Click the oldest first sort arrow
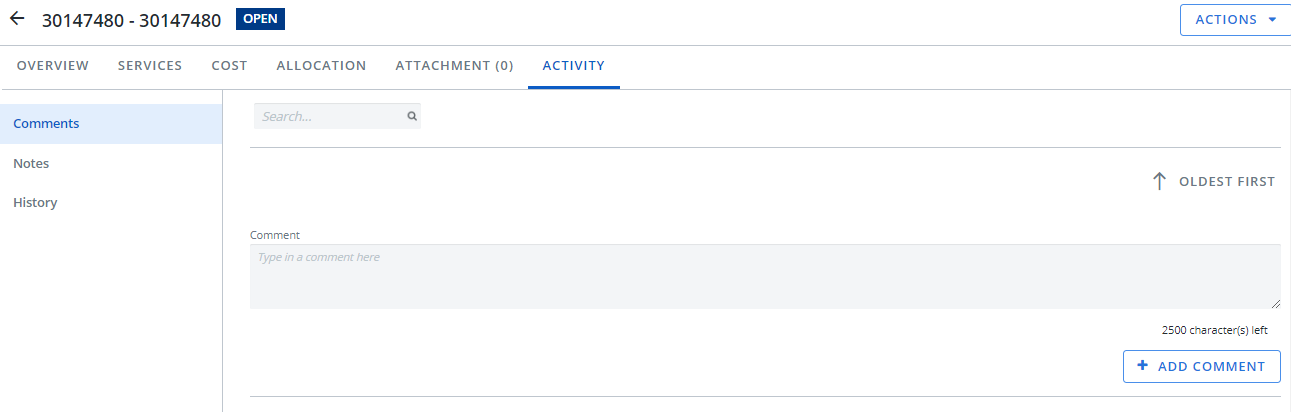The height and width of the screenshot is (412, 1291). click(x=1159, y=182)
